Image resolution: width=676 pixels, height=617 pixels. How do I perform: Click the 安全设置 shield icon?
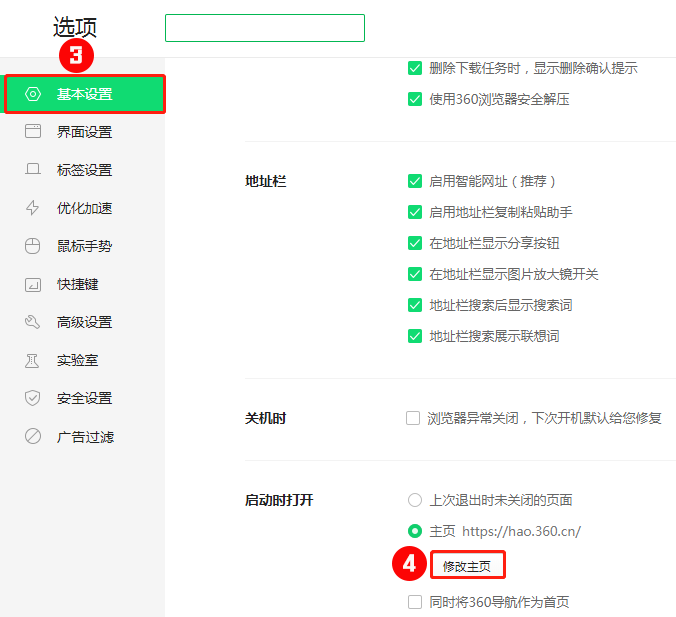tap(33, 398)
